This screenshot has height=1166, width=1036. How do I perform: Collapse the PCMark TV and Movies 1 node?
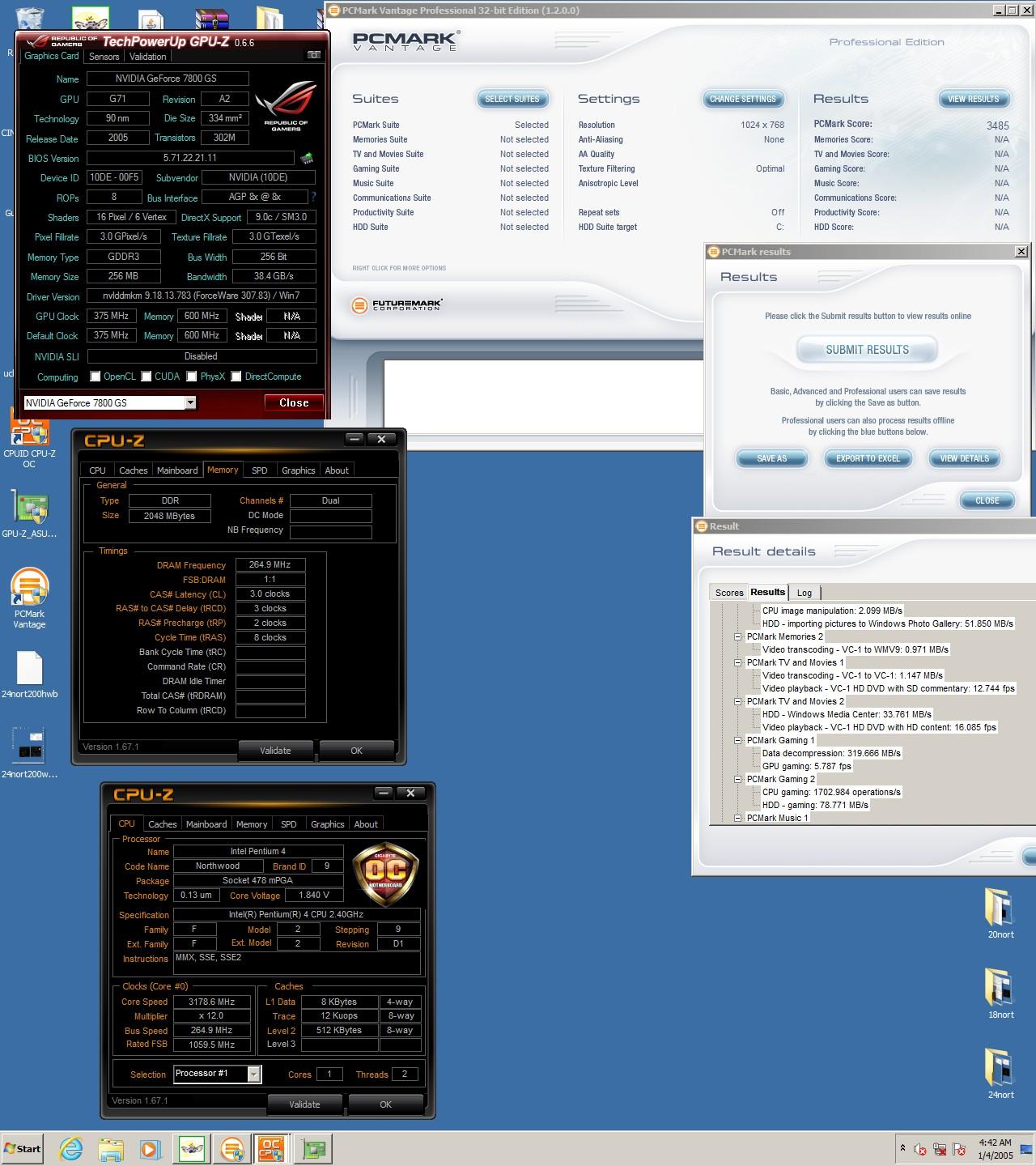737,662
